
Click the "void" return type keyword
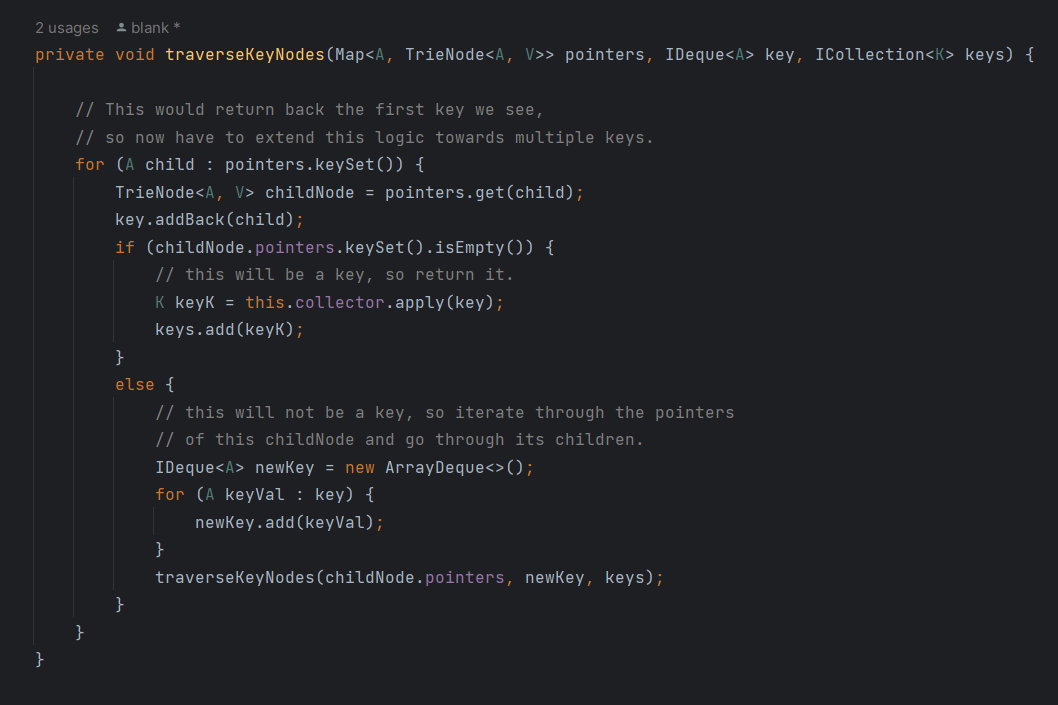coord(135,54)
